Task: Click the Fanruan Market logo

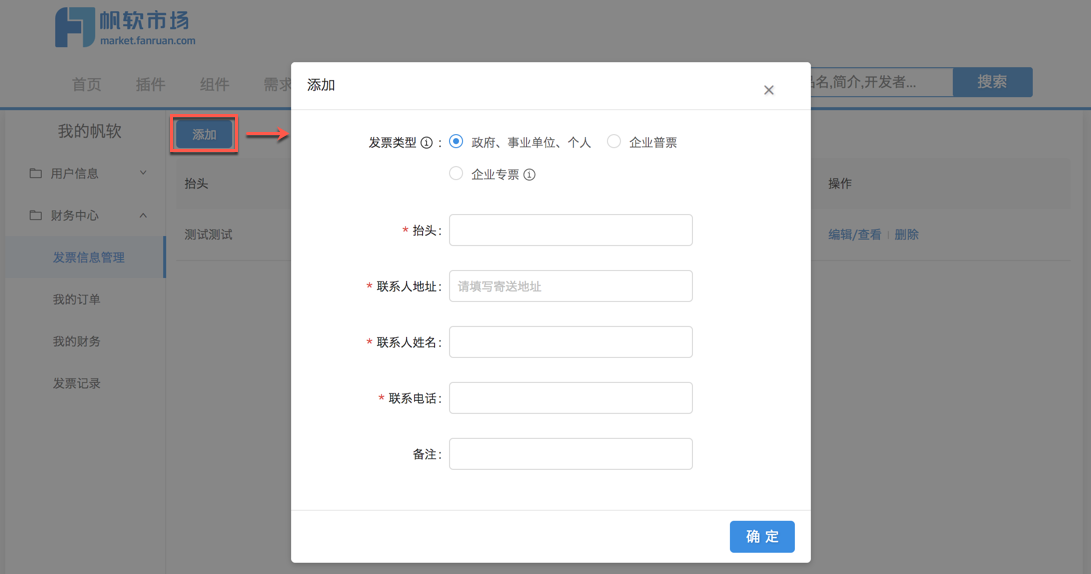Action: pyautogui.click(x=125, y=28)
